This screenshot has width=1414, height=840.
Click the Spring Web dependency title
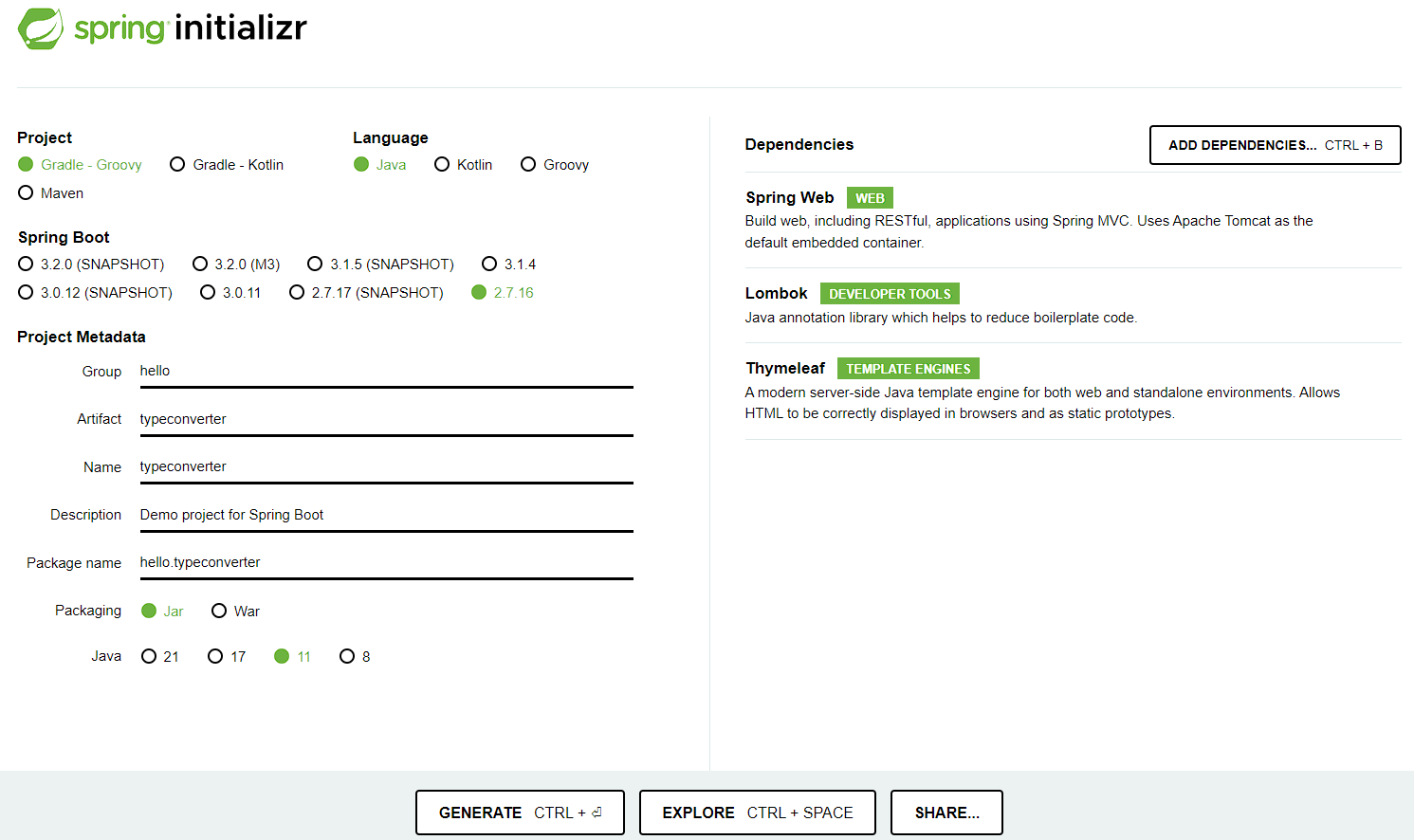[x=789, y=197]
